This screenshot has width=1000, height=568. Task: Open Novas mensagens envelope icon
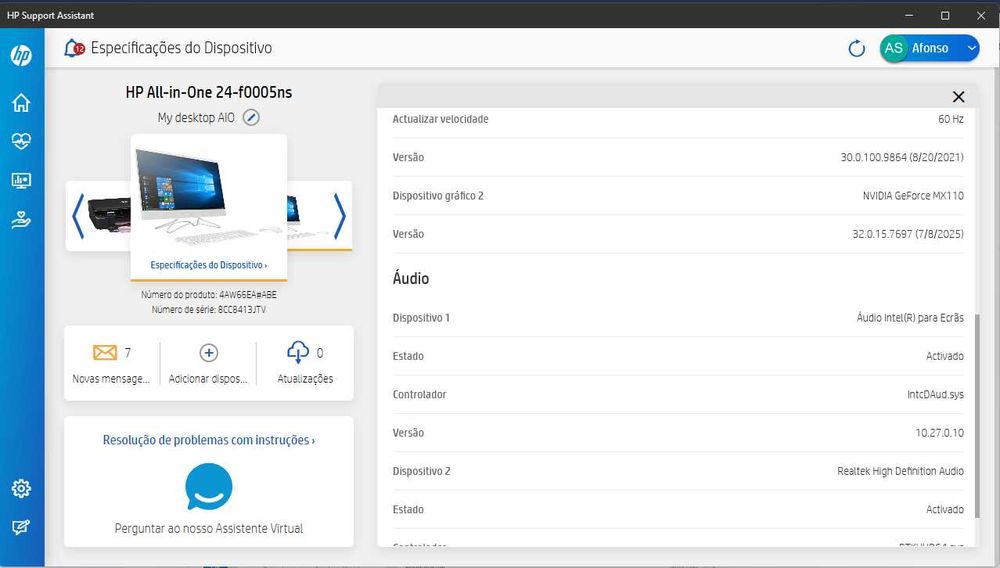[105, 353]
